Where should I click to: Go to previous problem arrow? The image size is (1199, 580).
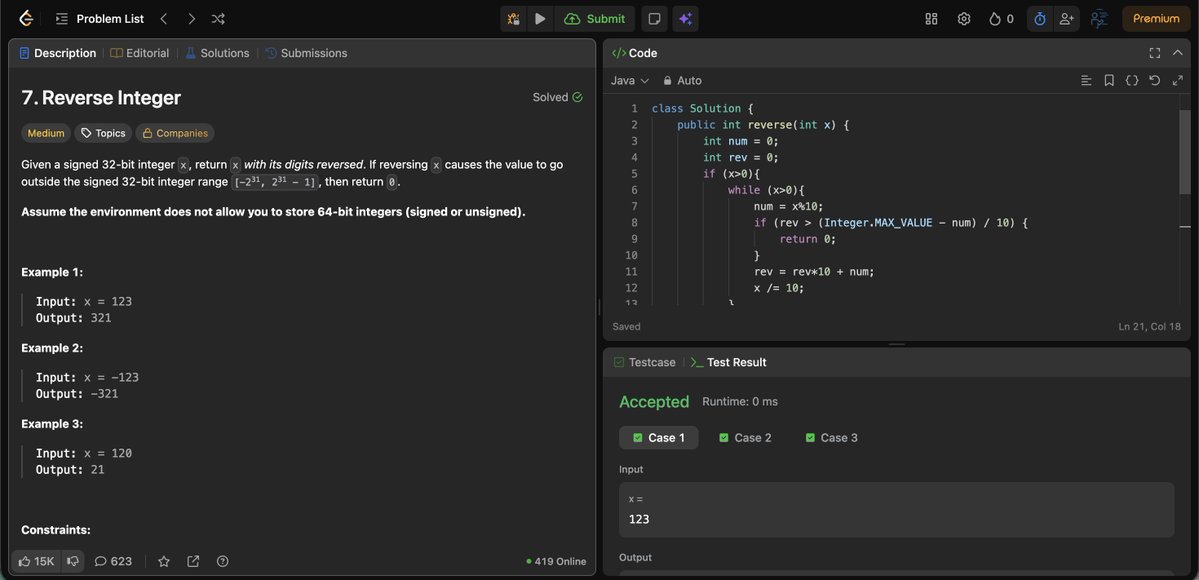(164, 18)
